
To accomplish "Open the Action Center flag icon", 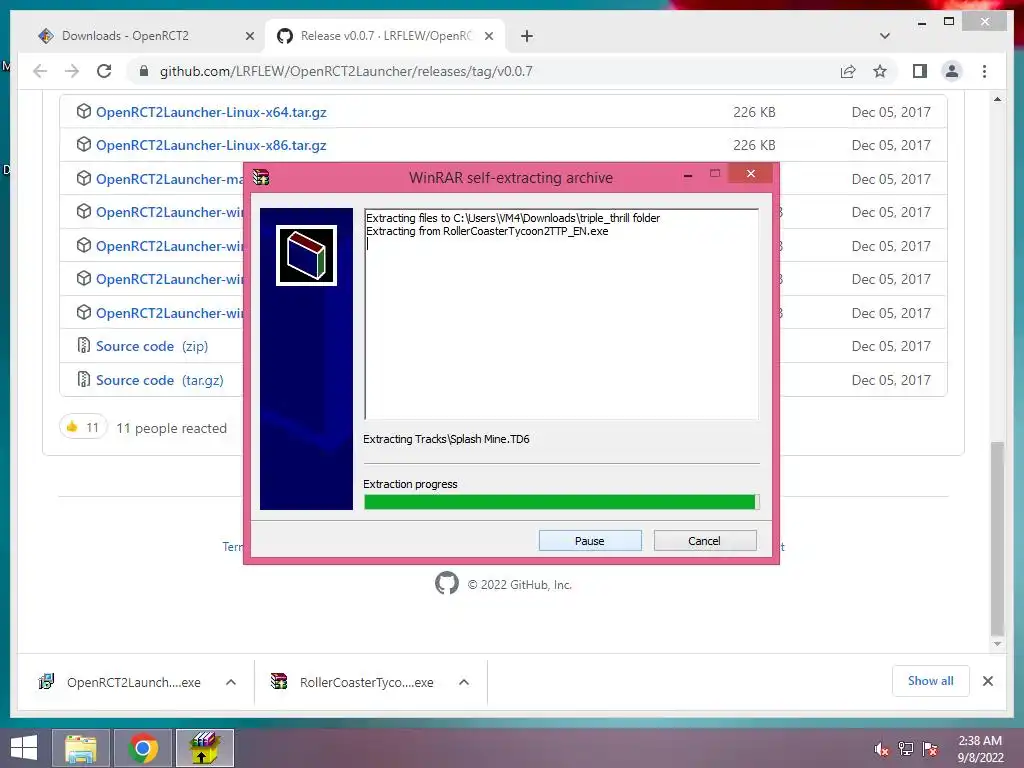I will click(931, 749).
